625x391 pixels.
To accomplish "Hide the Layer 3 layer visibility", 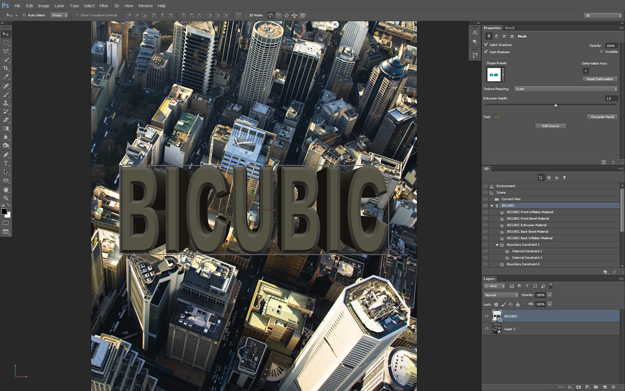I will point(486,329).
